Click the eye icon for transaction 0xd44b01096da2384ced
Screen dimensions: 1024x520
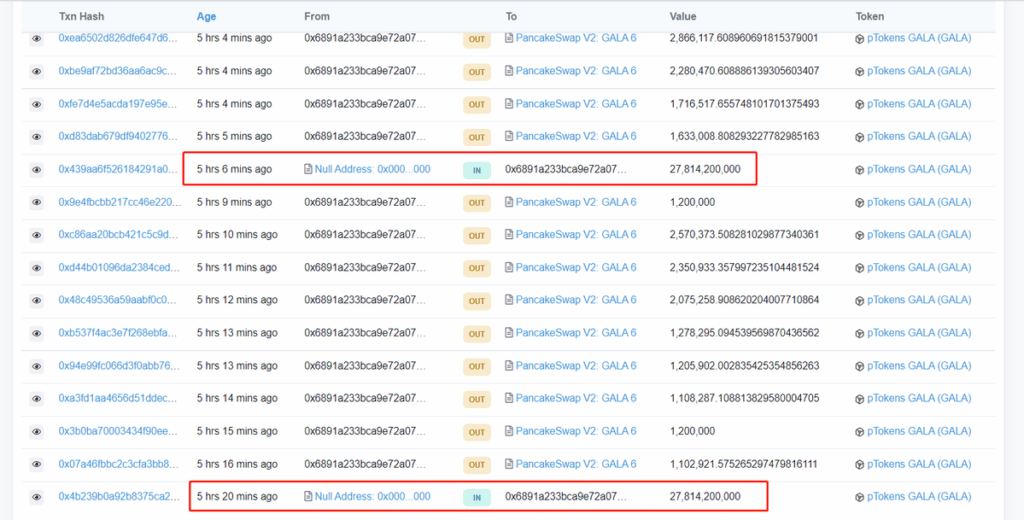tap(37, 268)
